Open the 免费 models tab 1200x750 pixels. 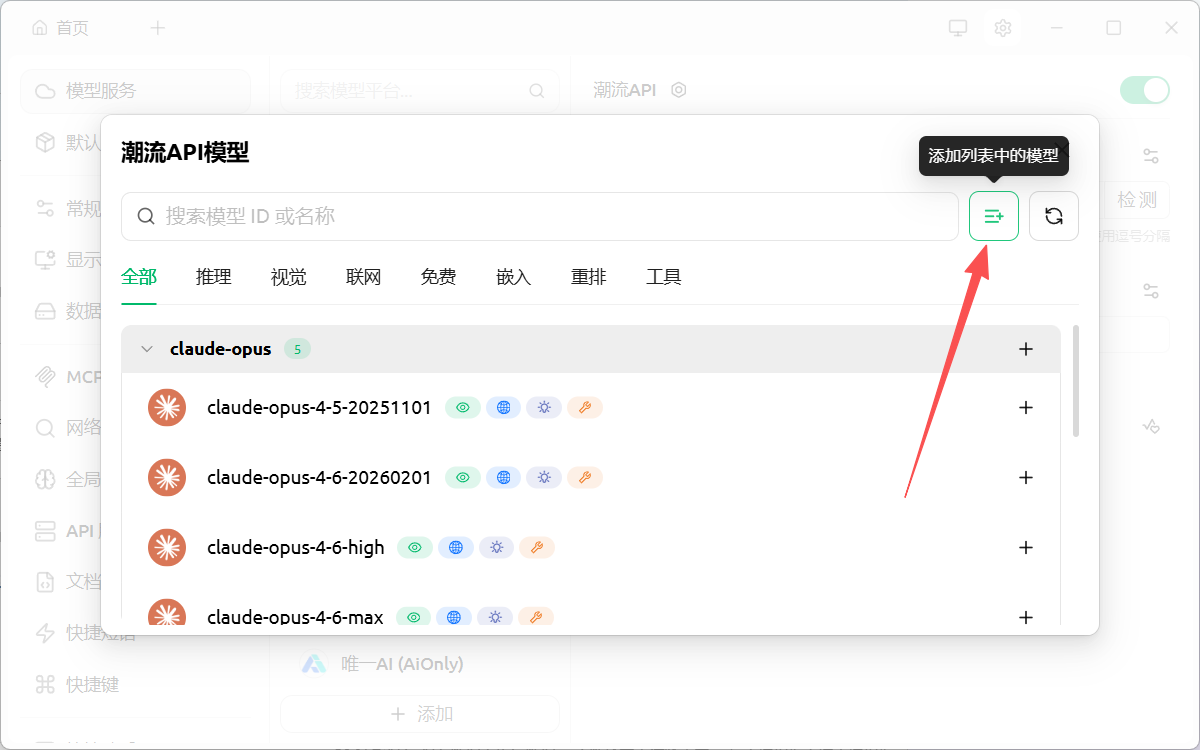438,277
